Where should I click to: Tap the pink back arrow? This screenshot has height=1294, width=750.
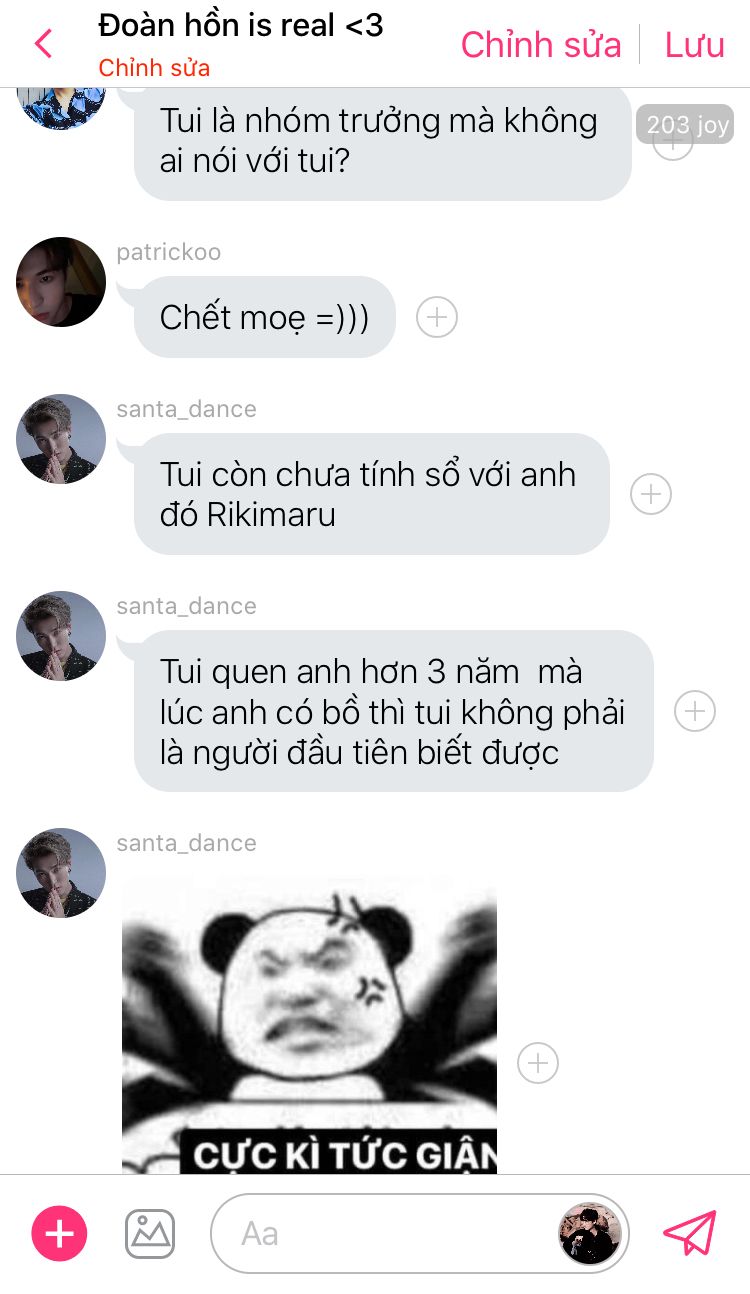coord(43,44)
